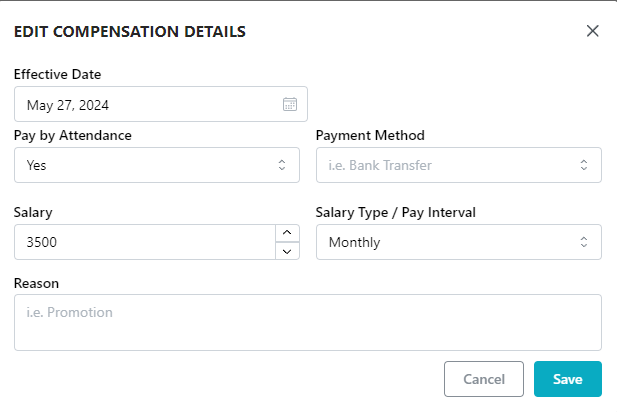Increase salary with the up arrow
The image size is (617, 412).
(286, 233)
